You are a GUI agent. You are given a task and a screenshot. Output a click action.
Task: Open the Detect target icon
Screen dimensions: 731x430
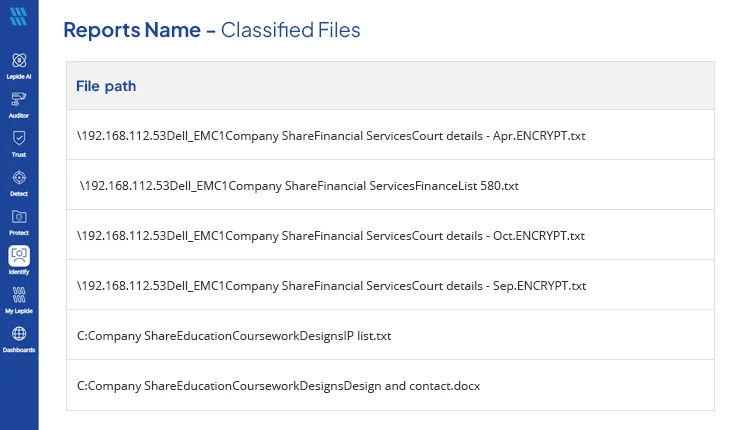coord(19,177)
